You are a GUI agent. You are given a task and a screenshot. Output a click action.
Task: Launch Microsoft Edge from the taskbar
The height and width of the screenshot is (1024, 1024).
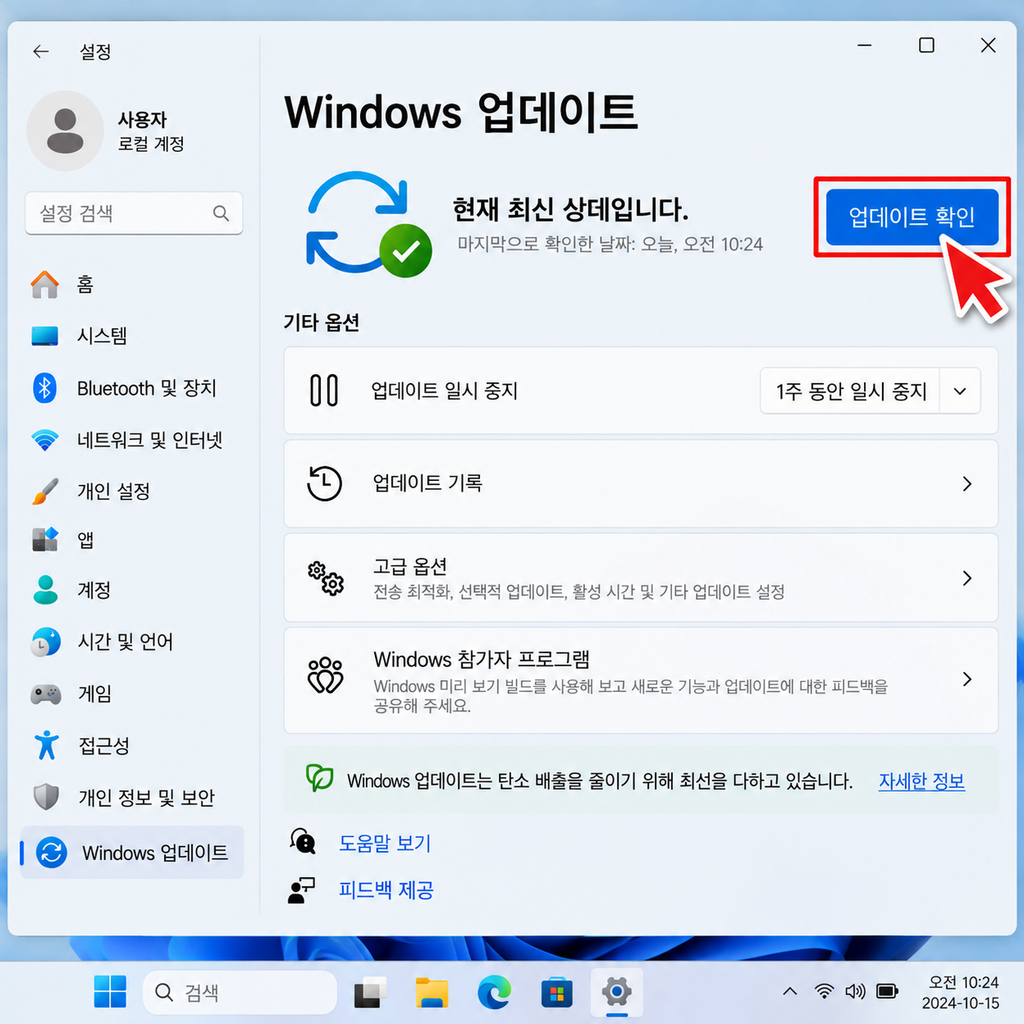(x=494, y=993)
